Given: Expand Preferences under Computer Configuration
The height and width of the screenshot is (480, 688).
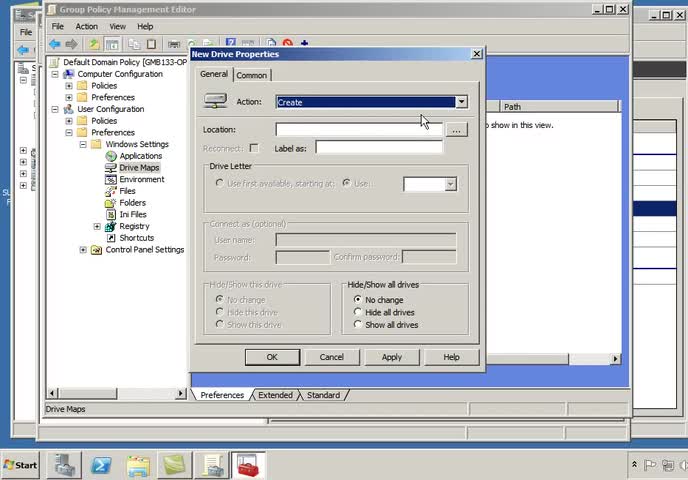Looking at the screenshot, I should pyautogui.click(x=69, y=97).
